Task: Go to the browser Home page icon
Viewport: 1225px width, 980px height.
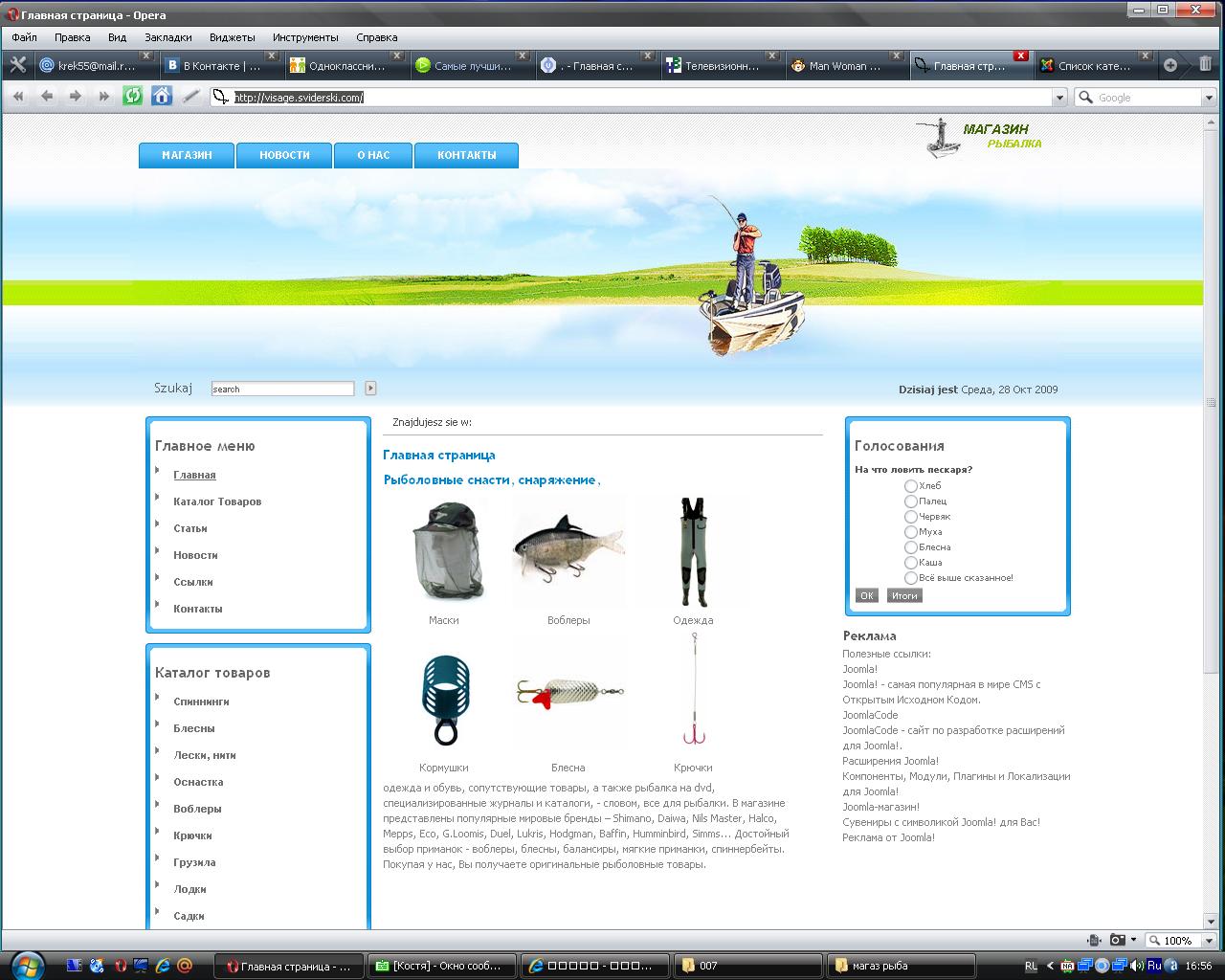Action: [x=162, y=96]
